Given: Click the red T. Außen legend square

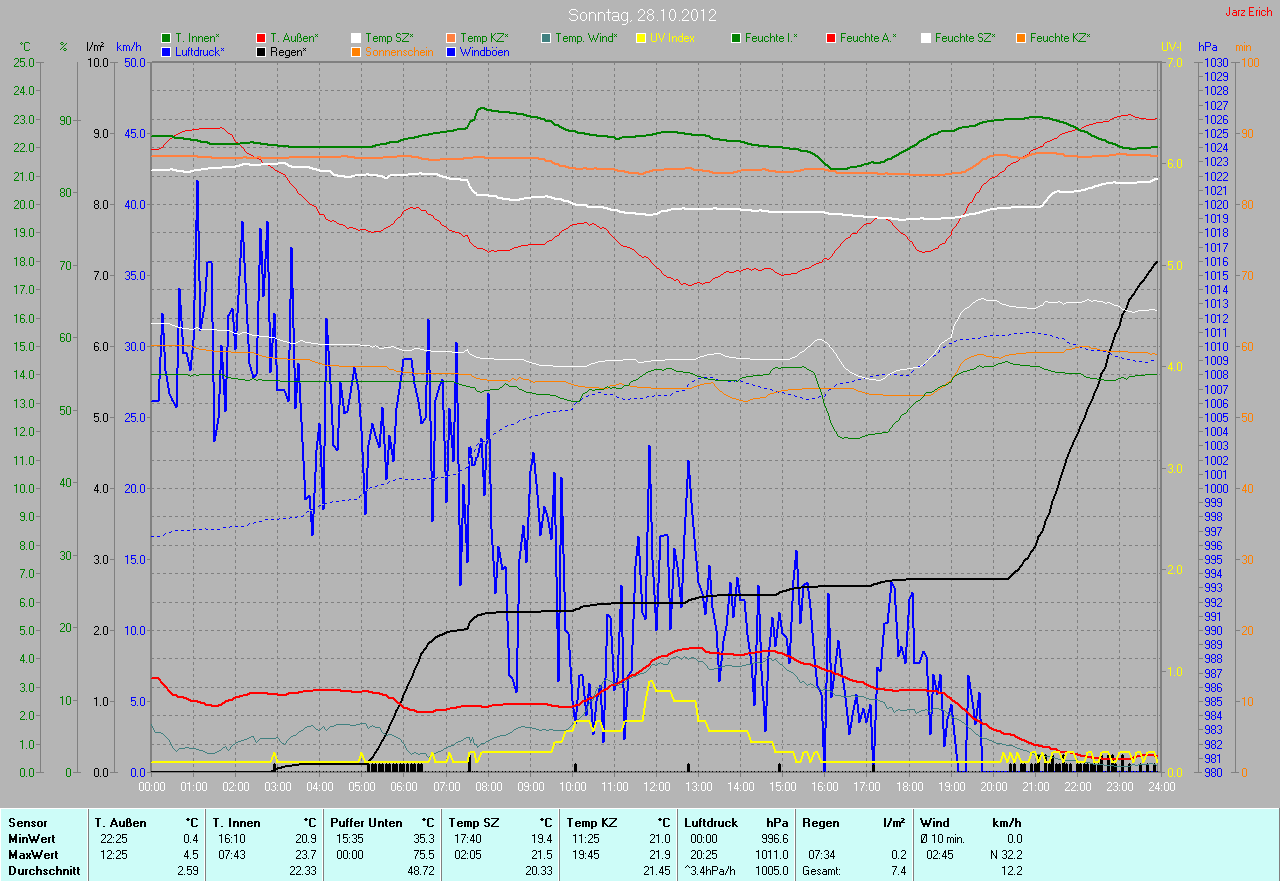Looking at the screenshot, I should tap(261, 38).
